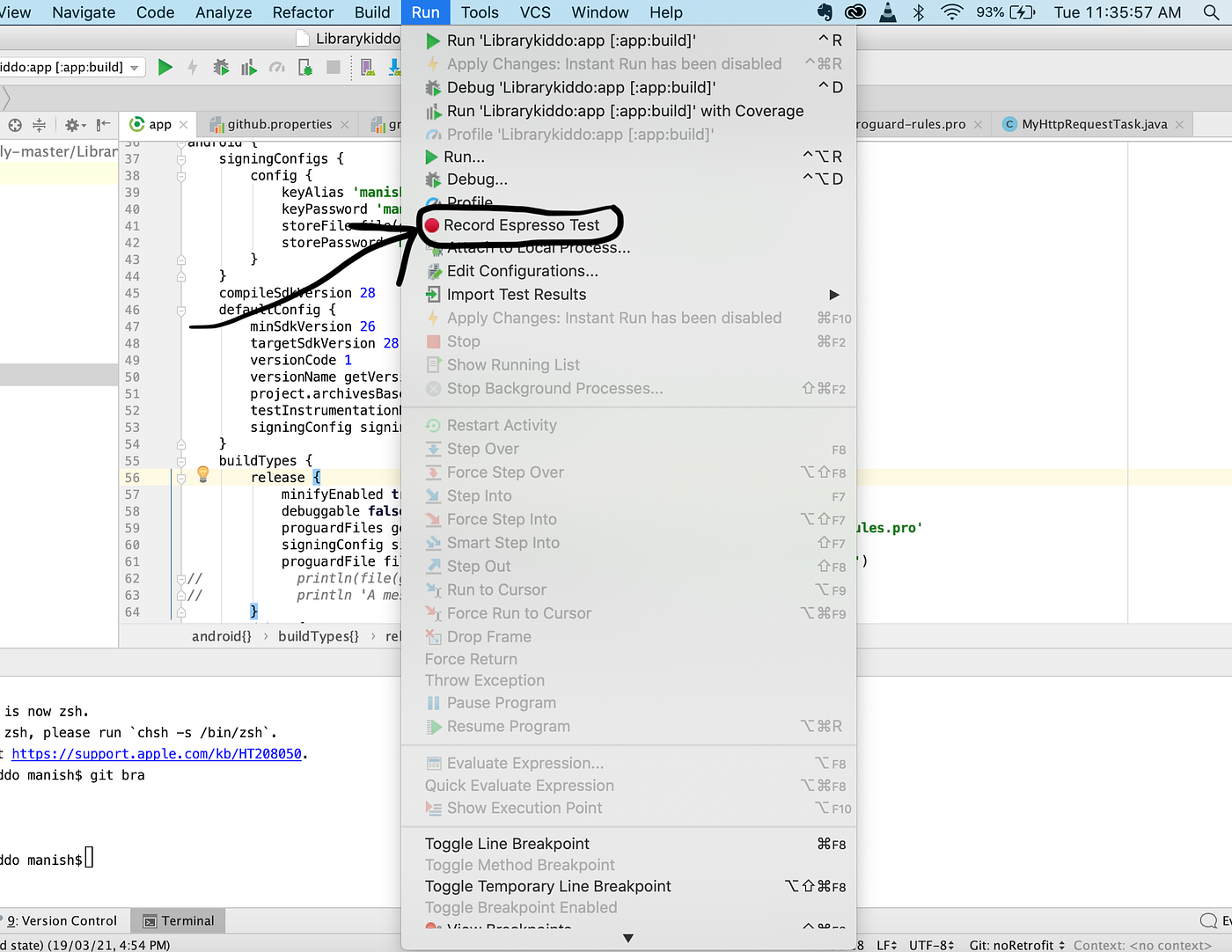The width and height of the screenshot is (1232, 952).
Task: Collapse the signingConfigs block at line 37
Action: click(x=180, y=159)
